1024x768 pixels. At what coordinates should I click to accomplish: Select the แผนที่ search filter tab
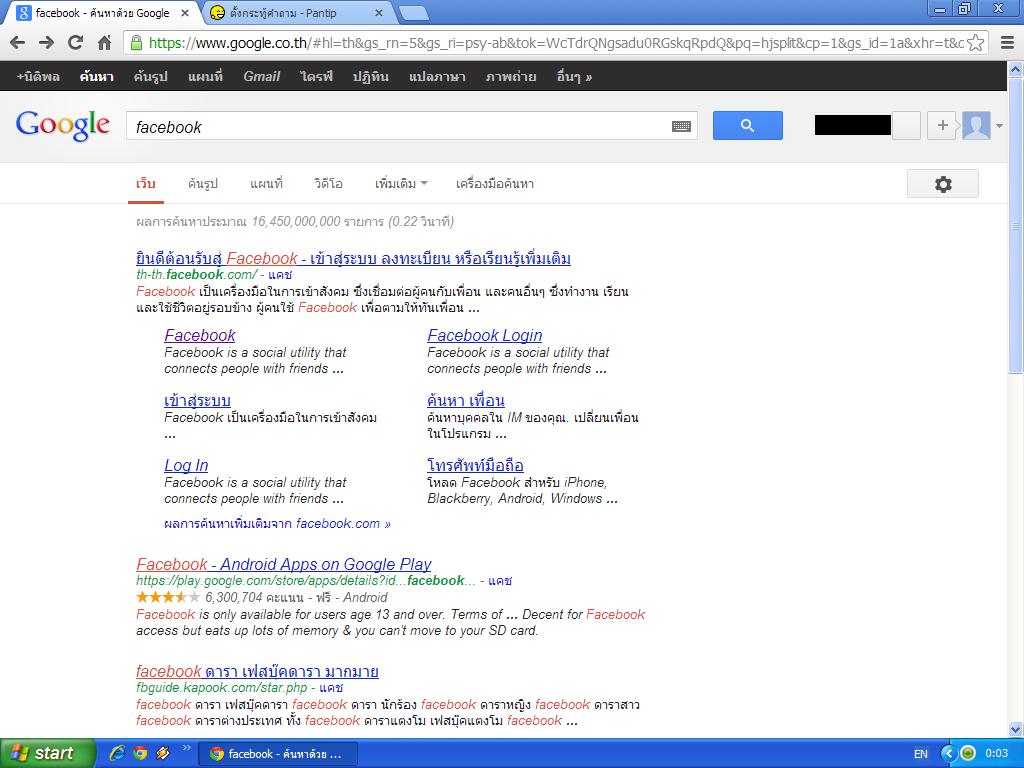[266, 184]
